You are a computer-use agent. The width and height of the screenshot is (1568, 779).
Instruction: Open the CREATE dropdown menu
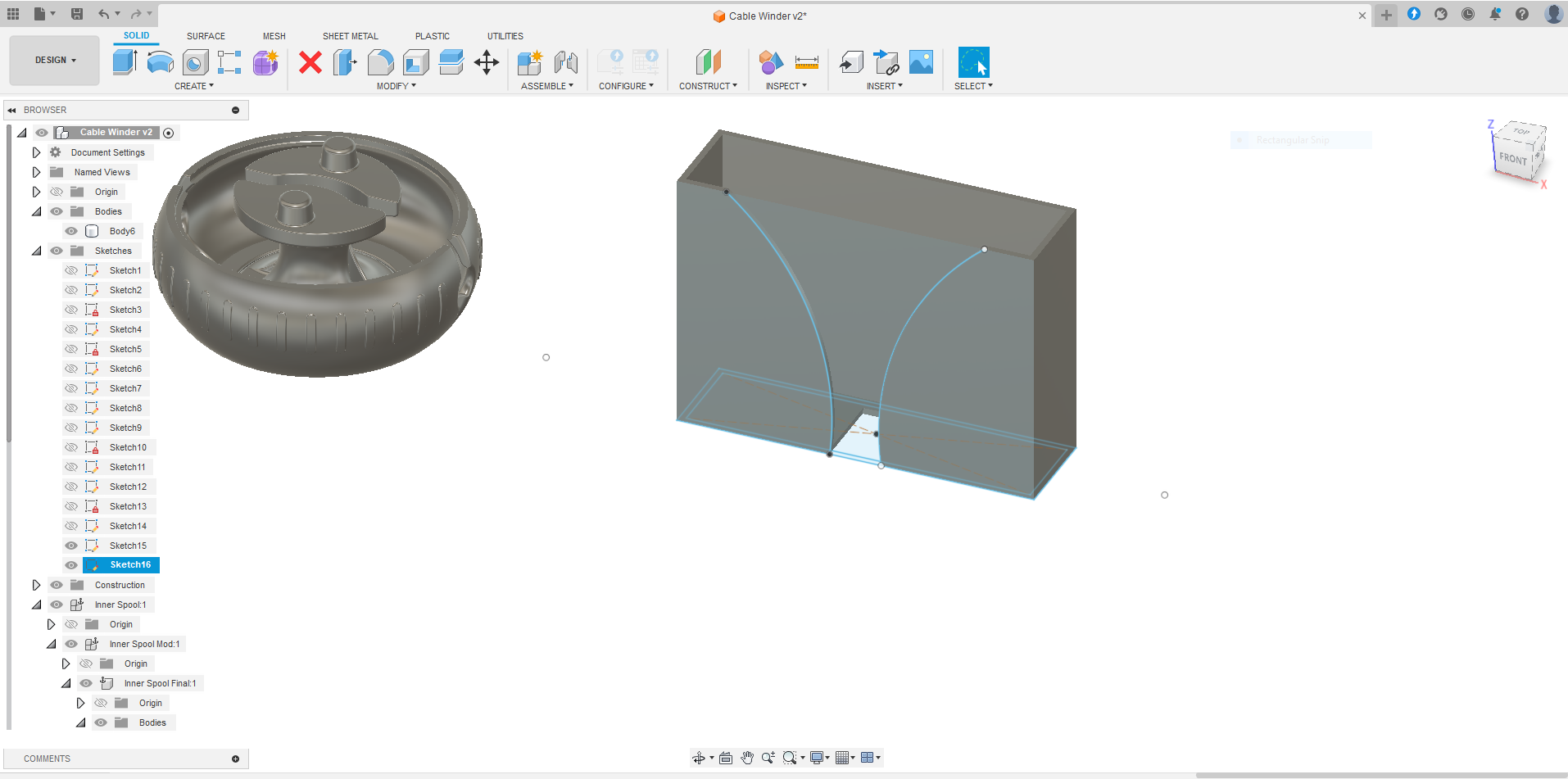194,86
